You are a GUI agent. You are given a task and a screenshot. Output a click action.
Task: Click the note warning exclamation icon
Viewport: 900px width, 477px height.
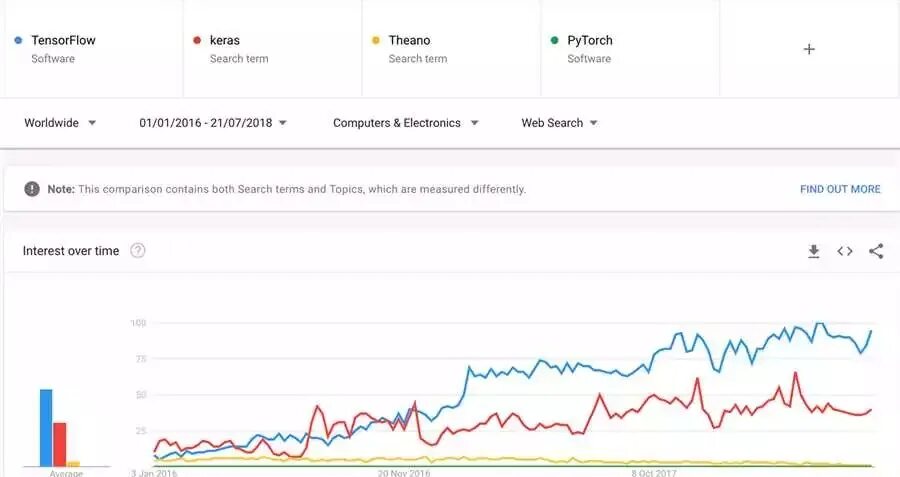click(x=32, y=189)
